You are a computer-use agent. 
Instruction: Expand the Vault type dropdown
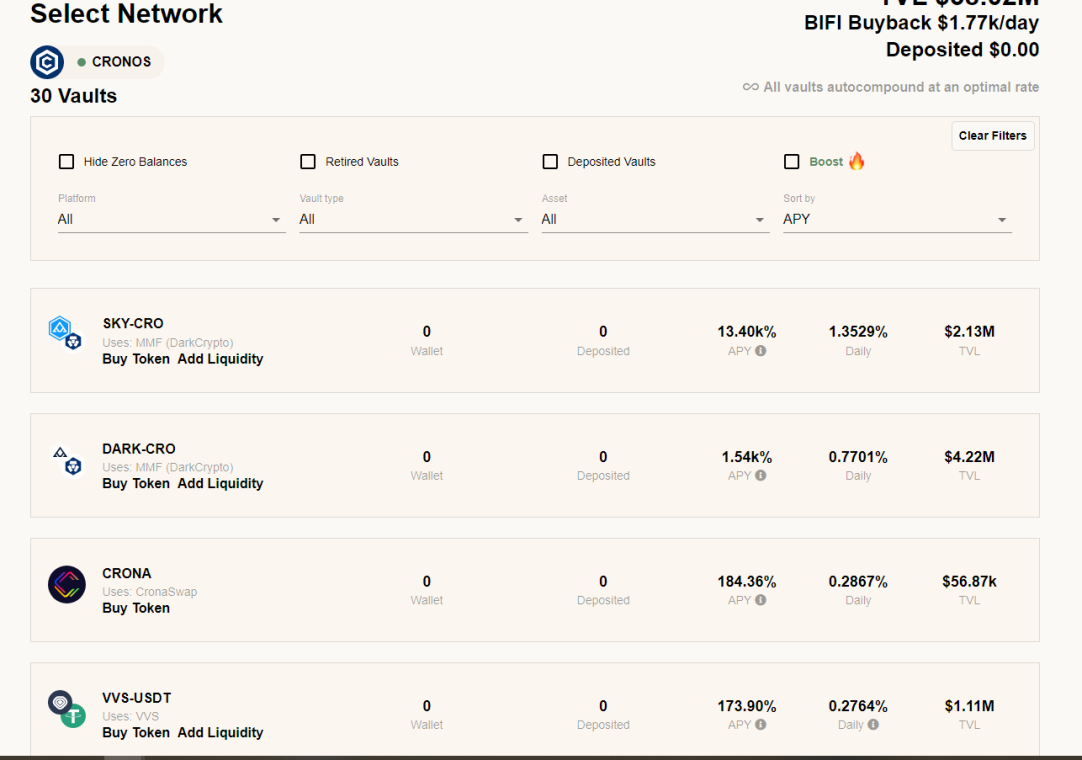pos(413,220)
